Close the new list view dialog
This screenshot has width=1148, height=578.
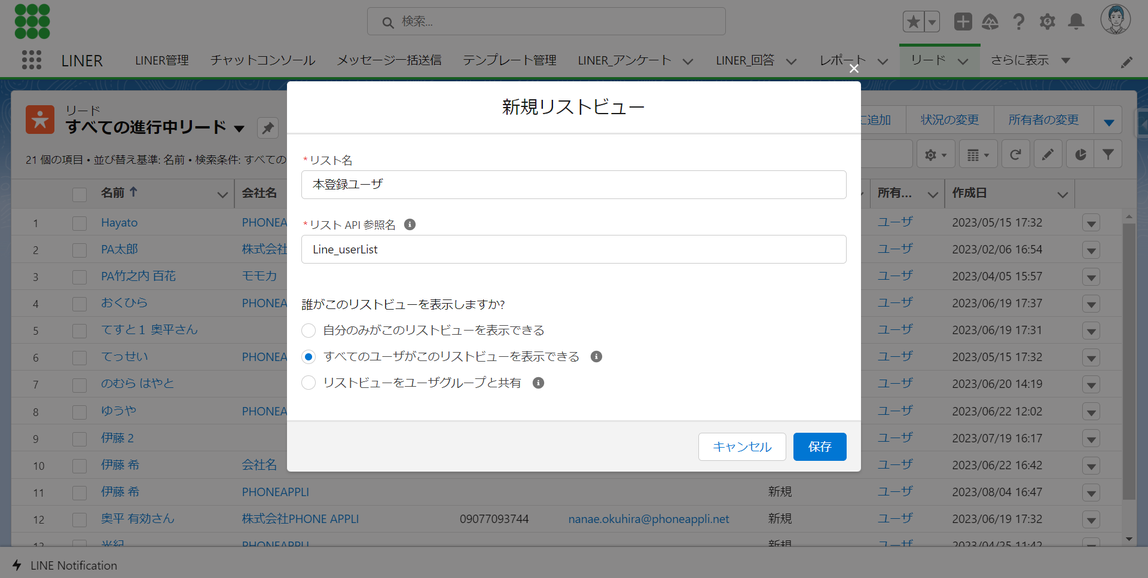click(853, 68)
